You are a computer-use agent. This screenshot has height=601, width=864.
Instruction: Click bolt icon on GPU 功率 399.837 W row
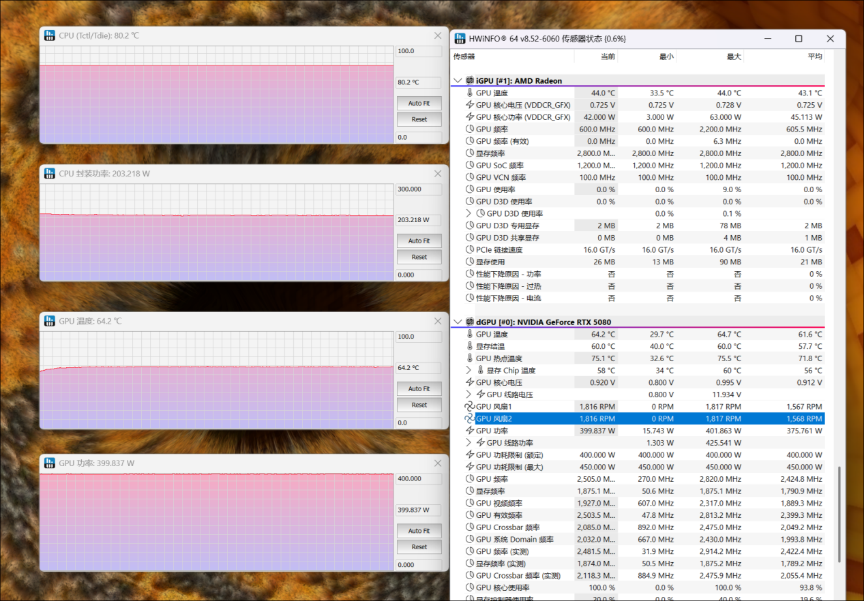tap(470, 430)
